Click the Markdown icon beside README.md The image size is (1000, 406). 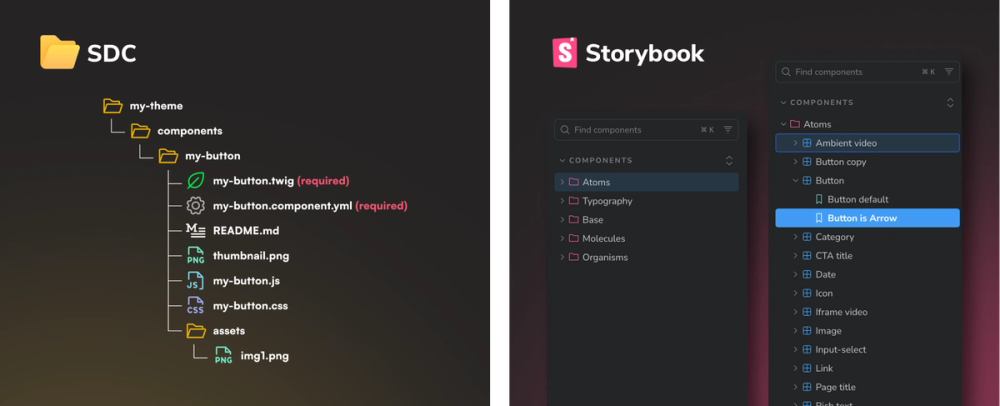195,231
